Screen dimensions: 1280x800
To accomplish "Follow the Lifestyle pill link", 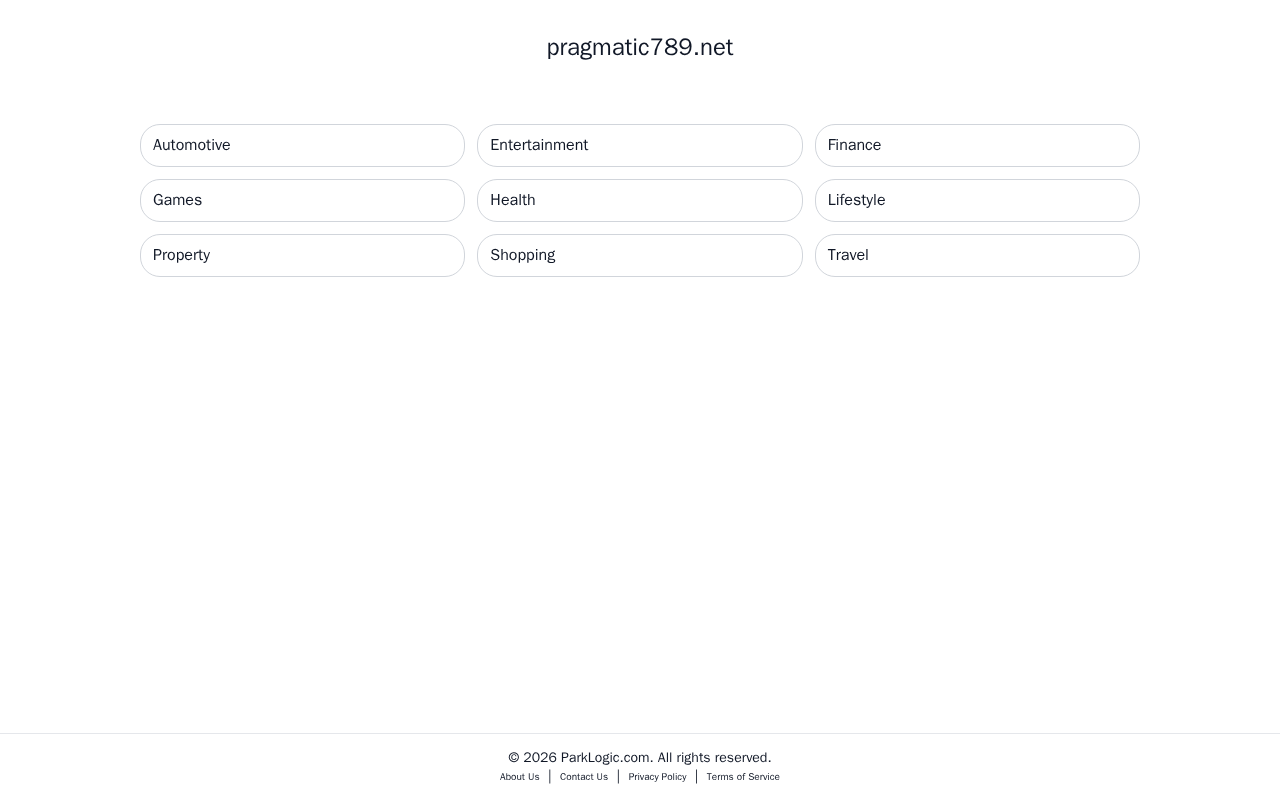I will click(x=977, y=200).
